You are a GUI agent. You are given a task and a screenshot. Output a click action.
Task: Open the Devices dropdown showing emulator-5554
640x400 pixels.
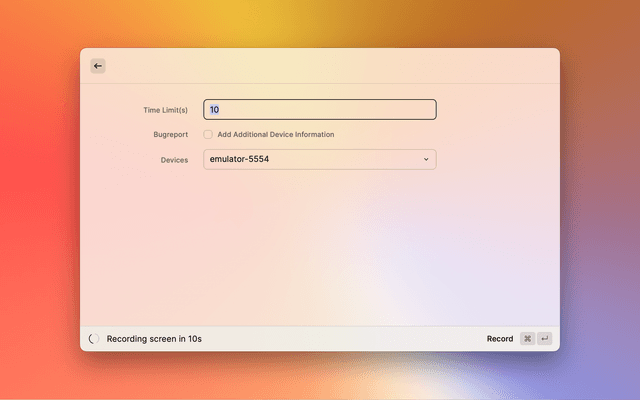click(319, 160)
